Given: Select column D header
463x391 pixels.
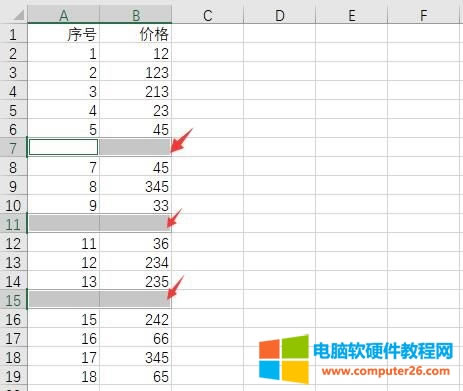Looking at the screenshot, I should [x=280, y=15].
